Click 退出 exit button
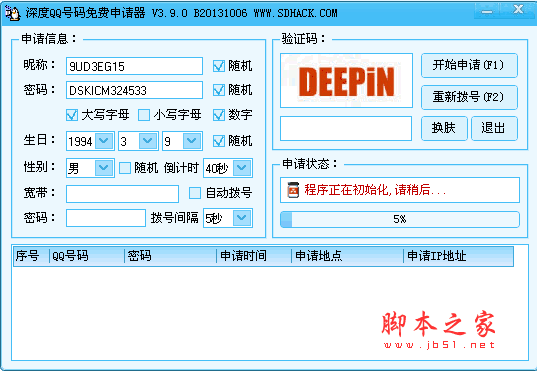Screen dimensions: 537x371 tap(494, 128)
